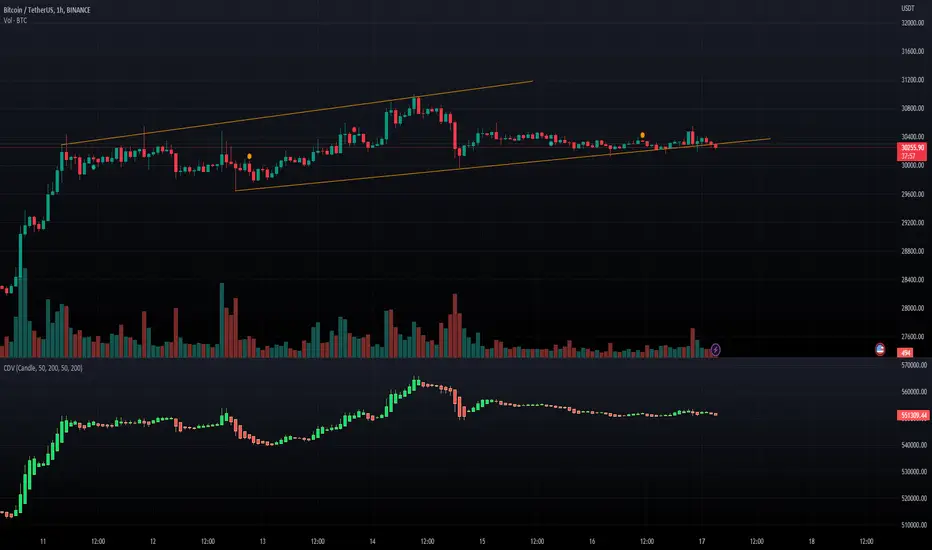
Task: Click the tall green volume bar at chart start
Action: pos(24,312)
